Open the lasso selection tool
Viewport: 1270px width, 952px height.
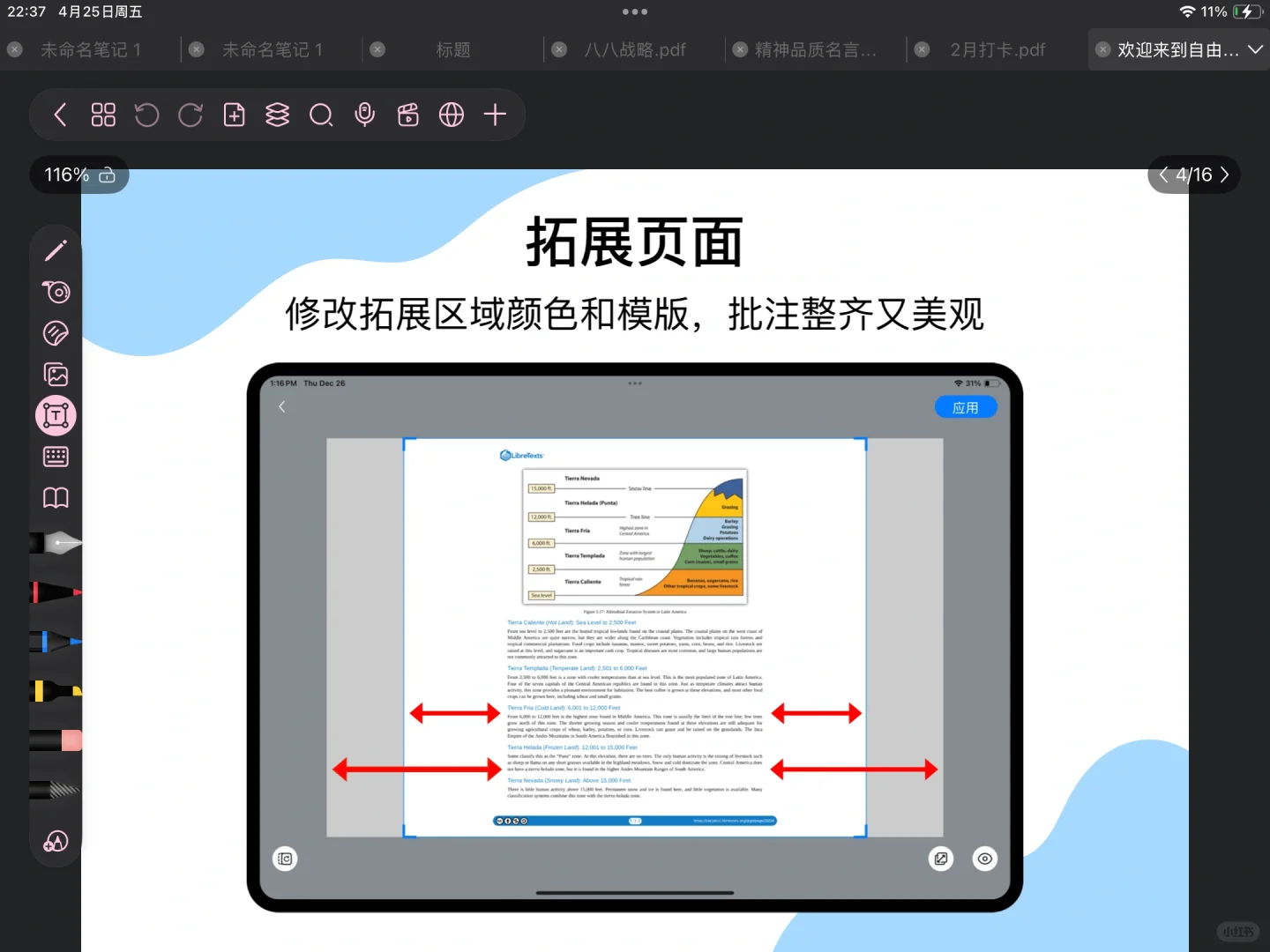click(x=56, y=292)
